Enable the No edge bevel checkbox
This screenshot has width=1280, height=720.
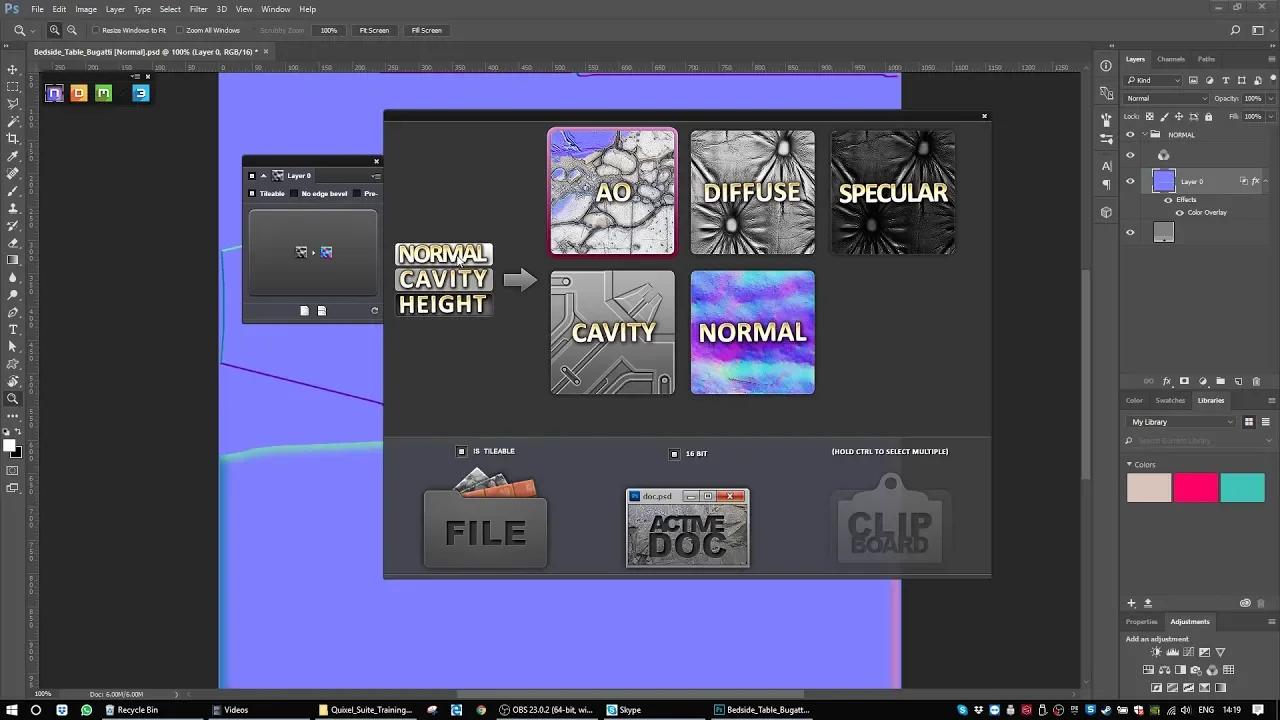(x=294, y=193)
